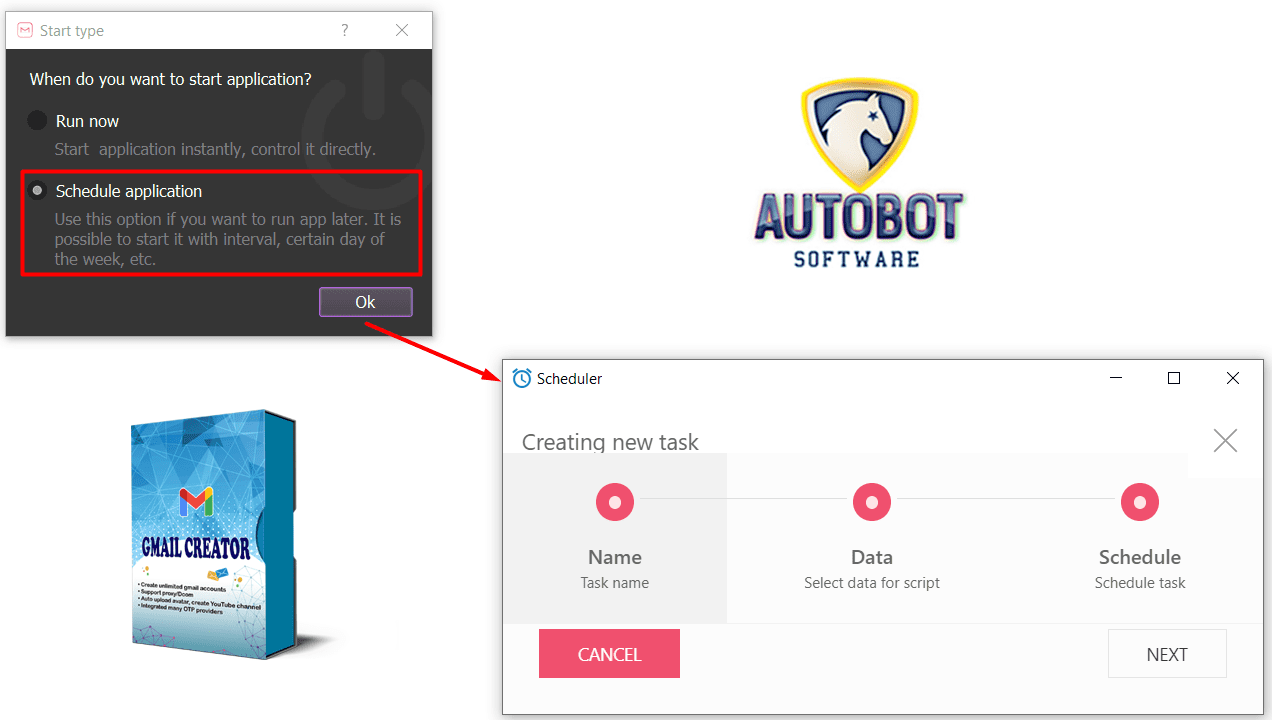Minimize the Scheduler window
This screenshot has width=1272, height=720.
1116,378
